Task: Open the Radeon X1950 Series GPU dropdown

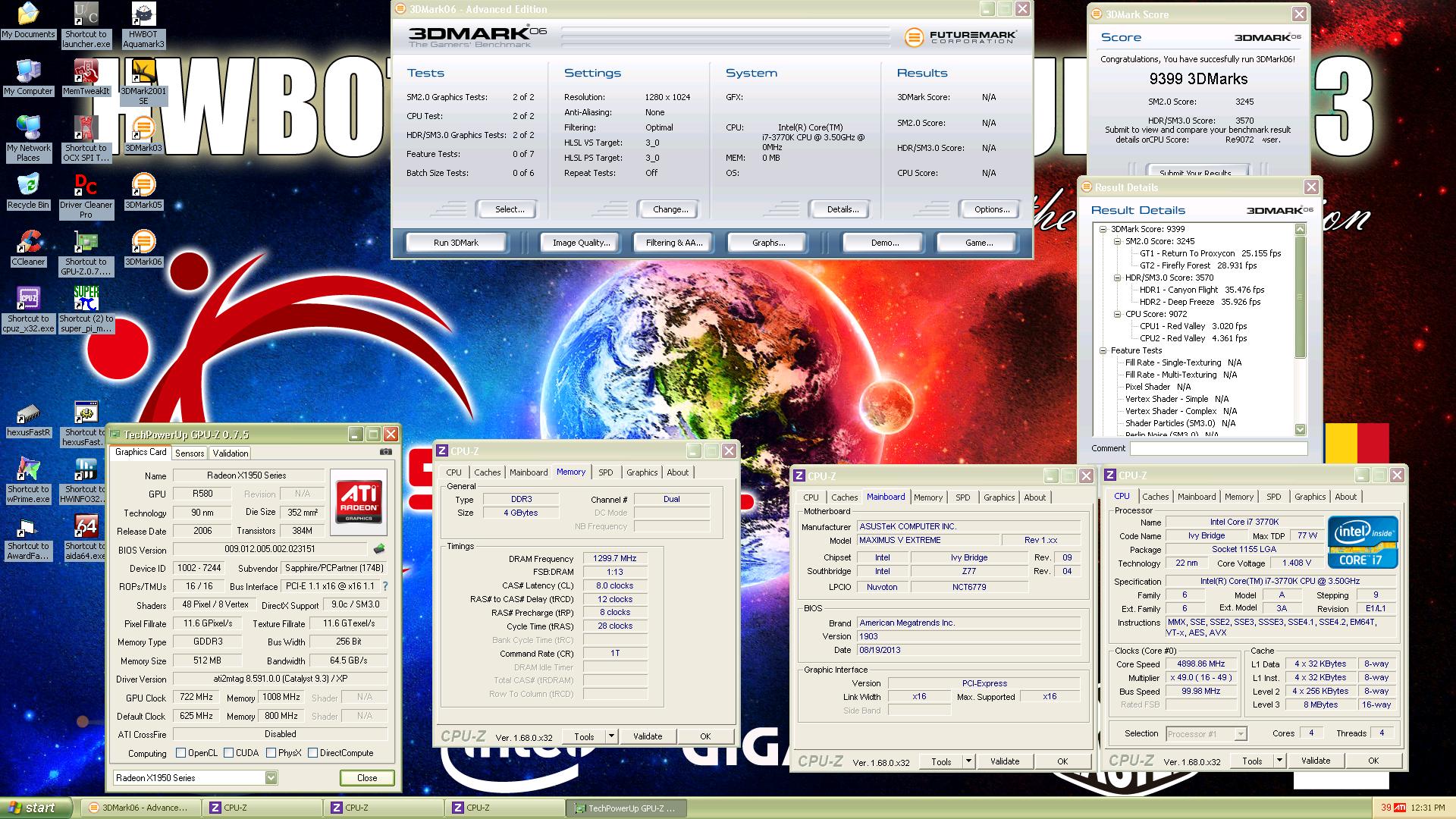Action: [271, 777]
